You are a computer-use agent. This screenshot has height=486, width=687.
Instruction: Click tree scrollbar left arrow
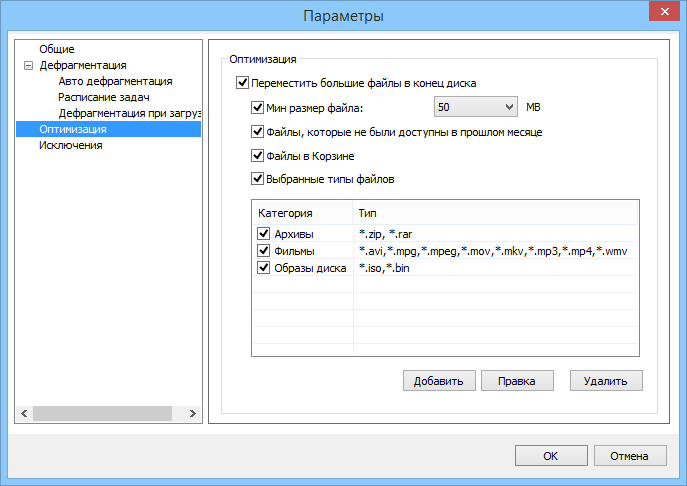24,413
